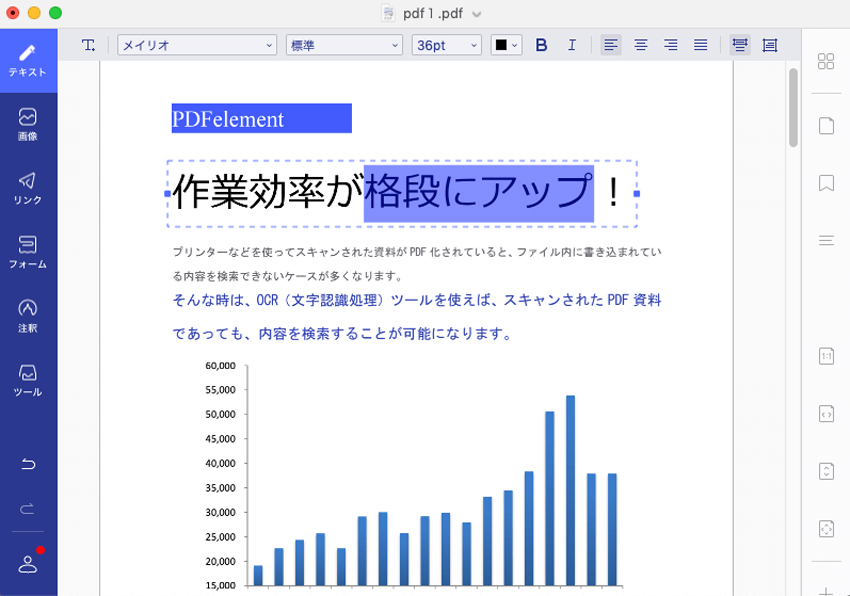This screenshot has width=850, height=596.
Task: Open the black text color picker
Action: 506,45
